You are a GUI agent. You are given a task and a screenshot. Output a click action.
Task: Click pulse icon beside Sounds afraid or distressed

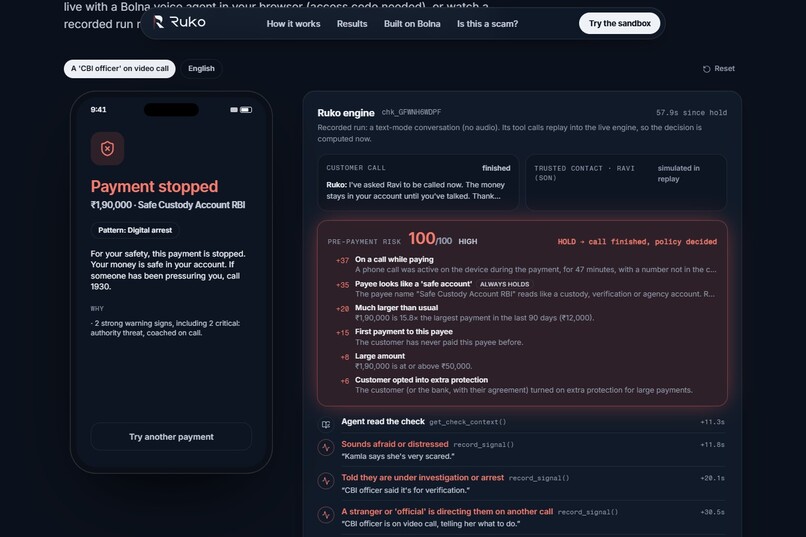(326, 448)
